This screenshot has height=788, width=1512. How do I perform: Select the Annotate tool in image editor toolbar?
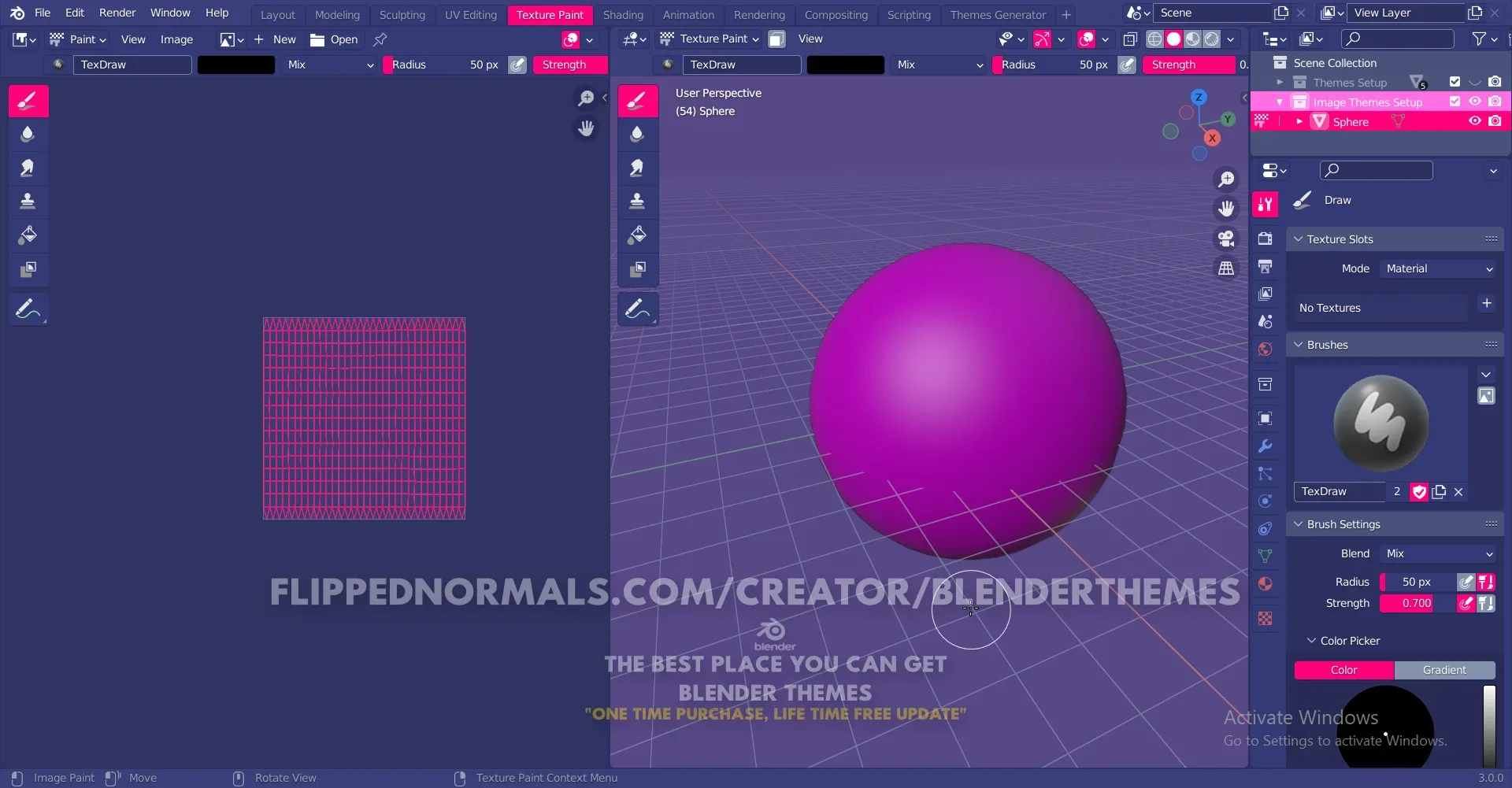tap(28, 309)
